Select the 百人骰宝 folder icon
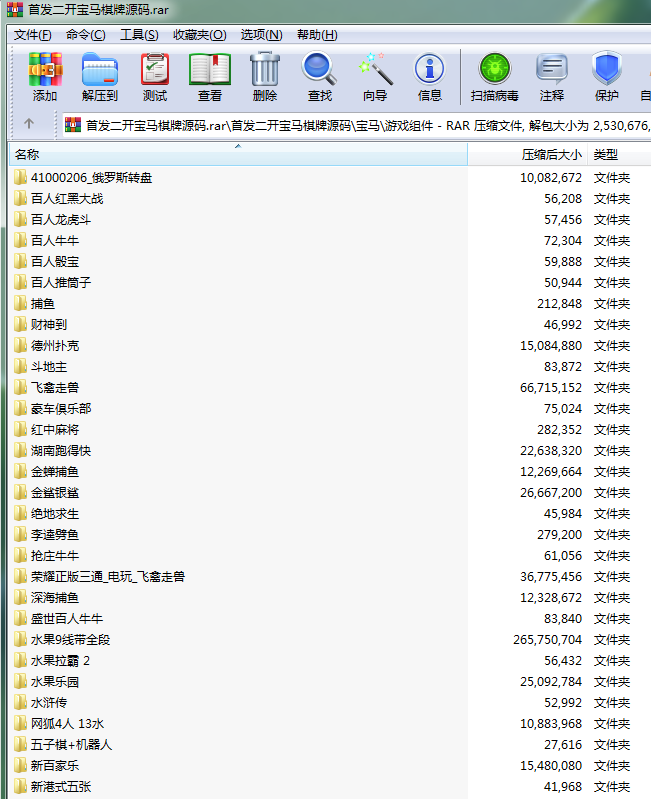The width and height of the screenshot is (651, 799). (x=20, y=261)
